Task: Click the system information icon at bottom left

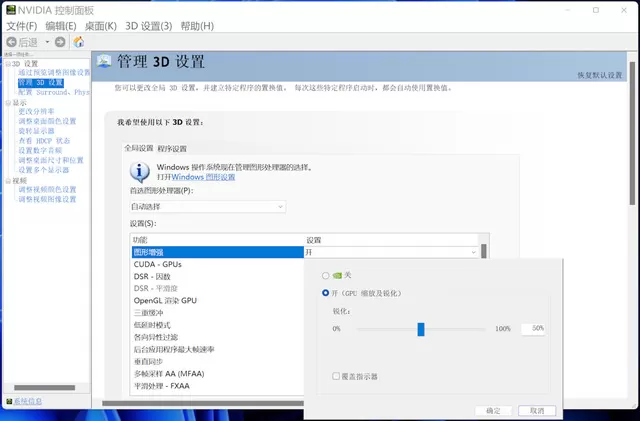Action: [9, 401]
